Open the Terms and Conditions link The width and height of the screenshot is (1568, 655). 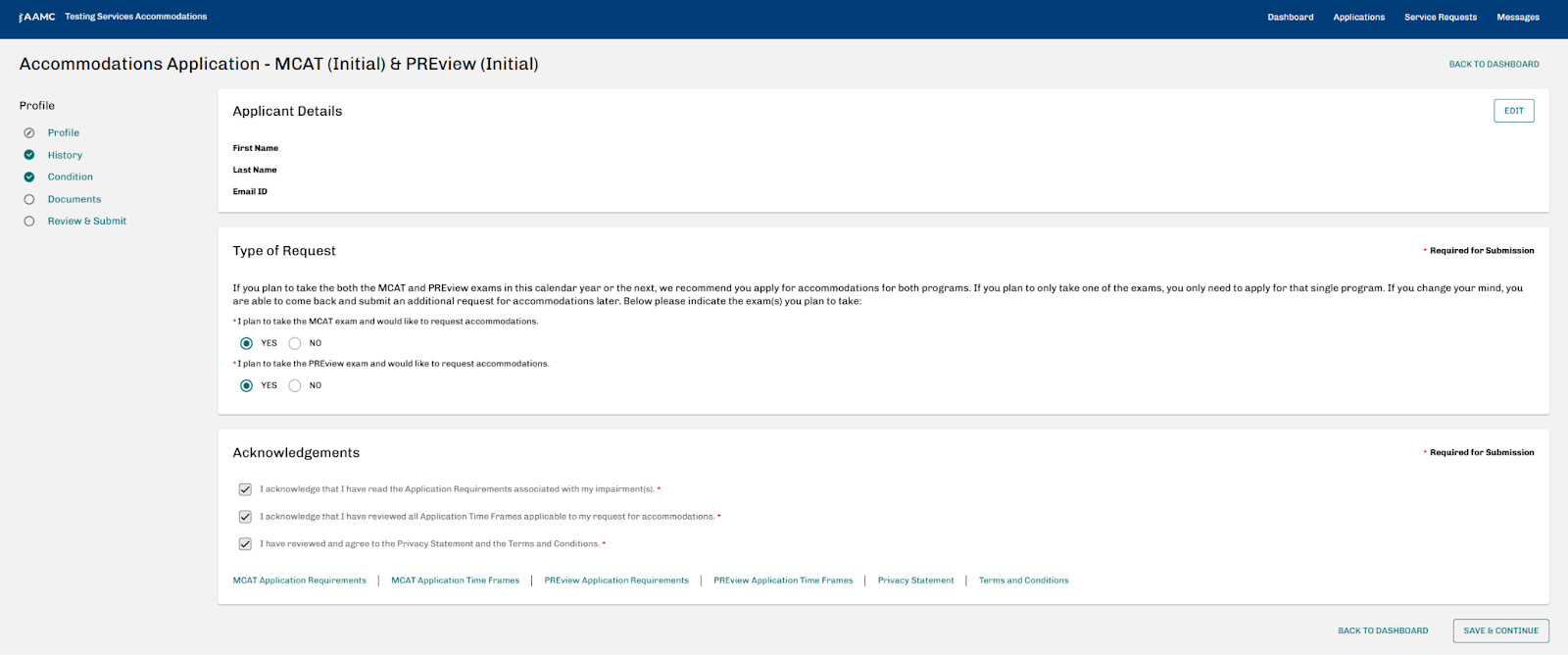1023,580
